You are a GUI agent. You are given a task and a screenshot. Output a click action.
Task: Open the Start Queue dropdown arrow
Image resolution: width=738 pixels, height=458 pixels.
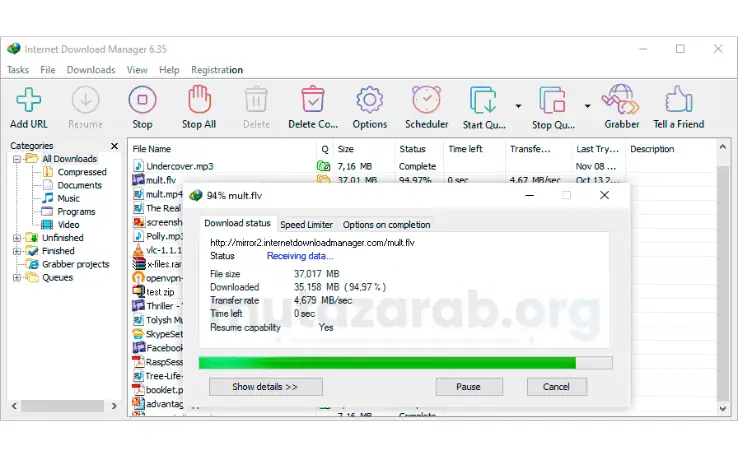point(518,106)
